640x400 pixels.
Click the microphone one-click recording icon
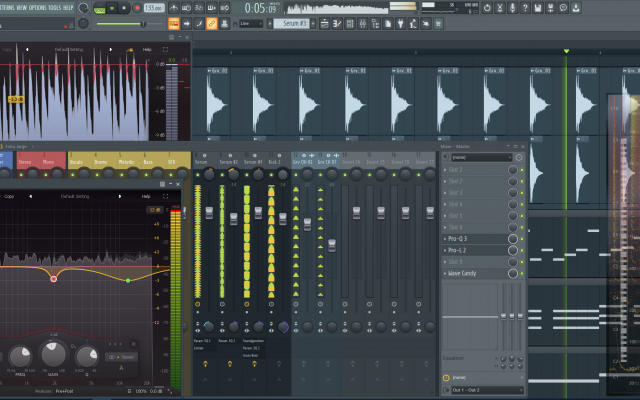coord(512,8)
